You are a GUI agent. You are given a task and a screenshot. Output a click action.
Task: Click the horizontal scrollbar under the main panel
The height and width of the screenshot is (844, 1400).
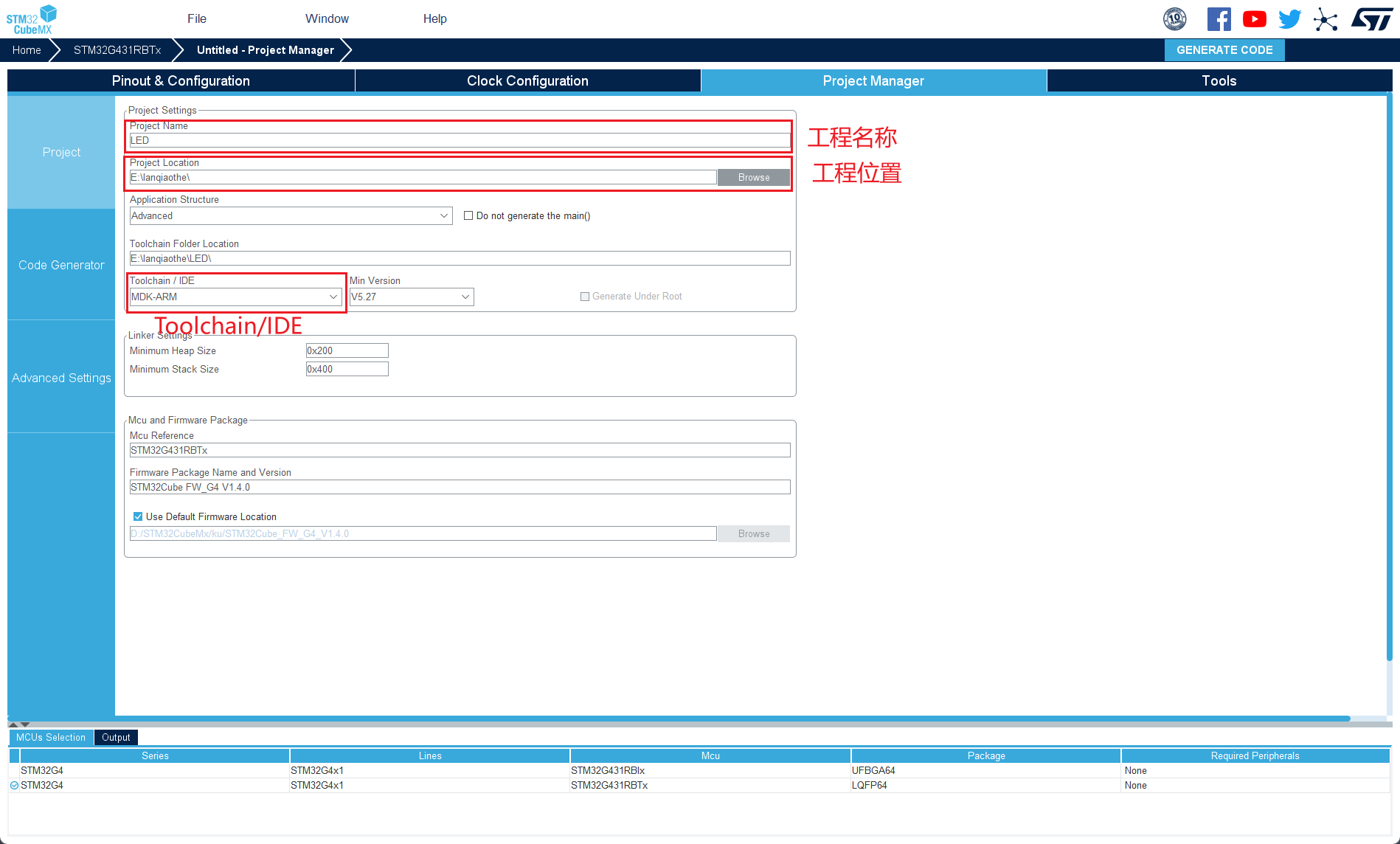click(679, 719)
